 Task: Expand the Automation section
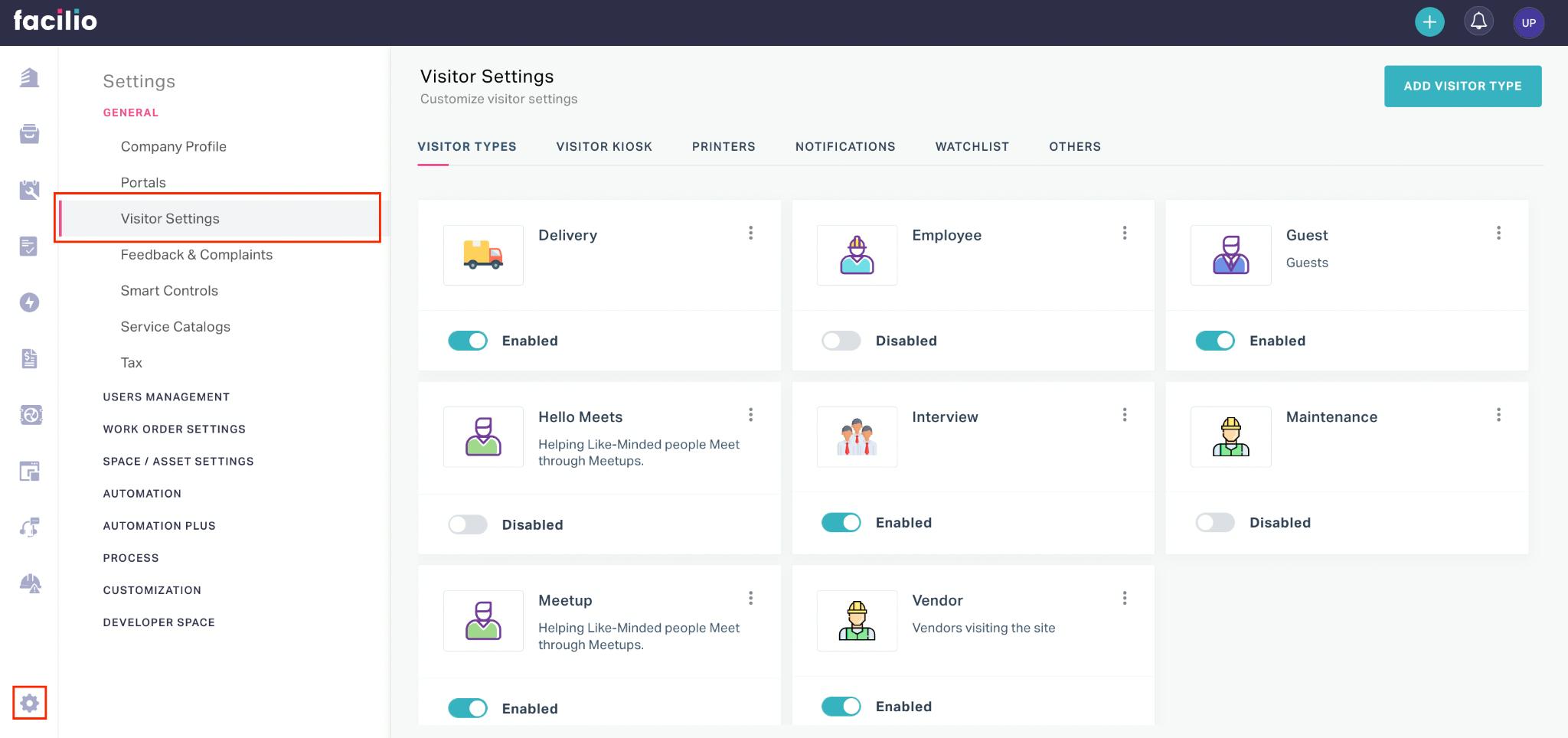point(142,493)
